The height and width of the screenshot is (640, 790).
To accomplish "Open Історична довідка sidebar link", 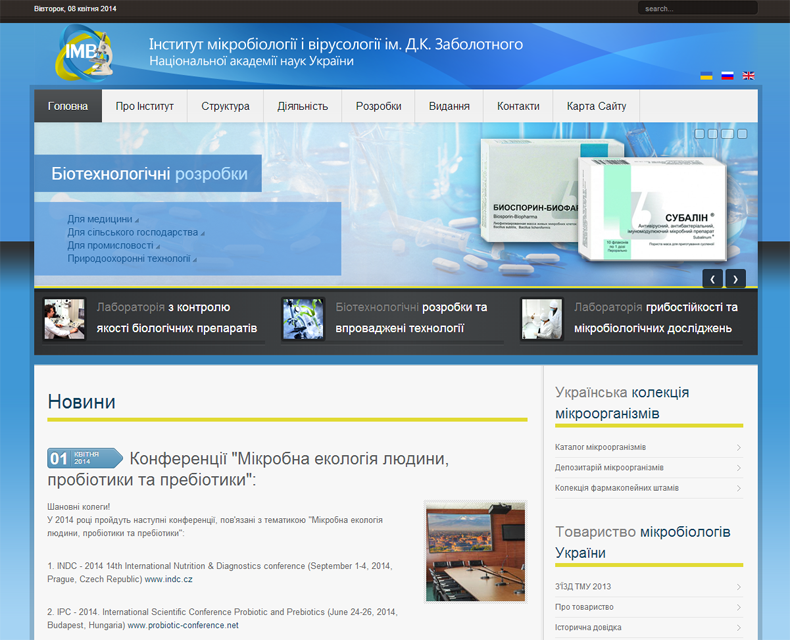I will pyautogui.click(x=588, y=627).
